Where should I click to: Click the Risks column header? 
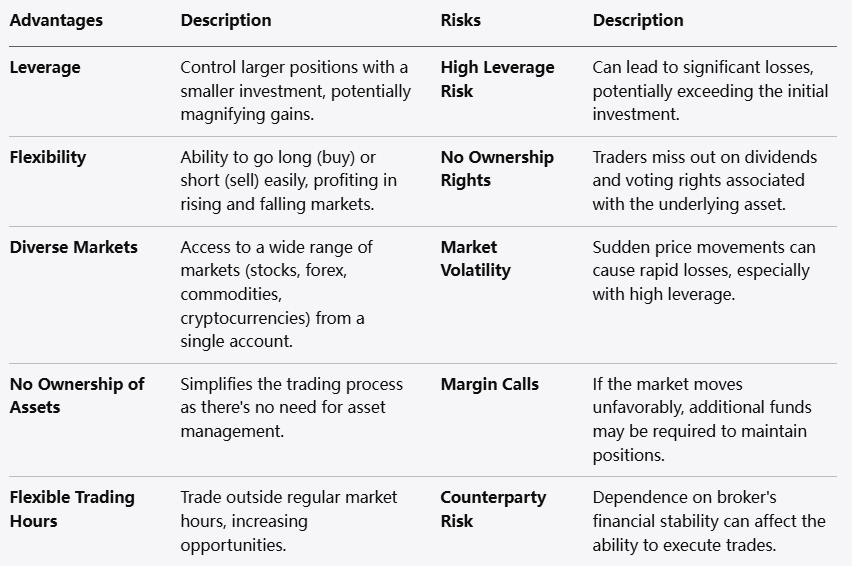460,20
